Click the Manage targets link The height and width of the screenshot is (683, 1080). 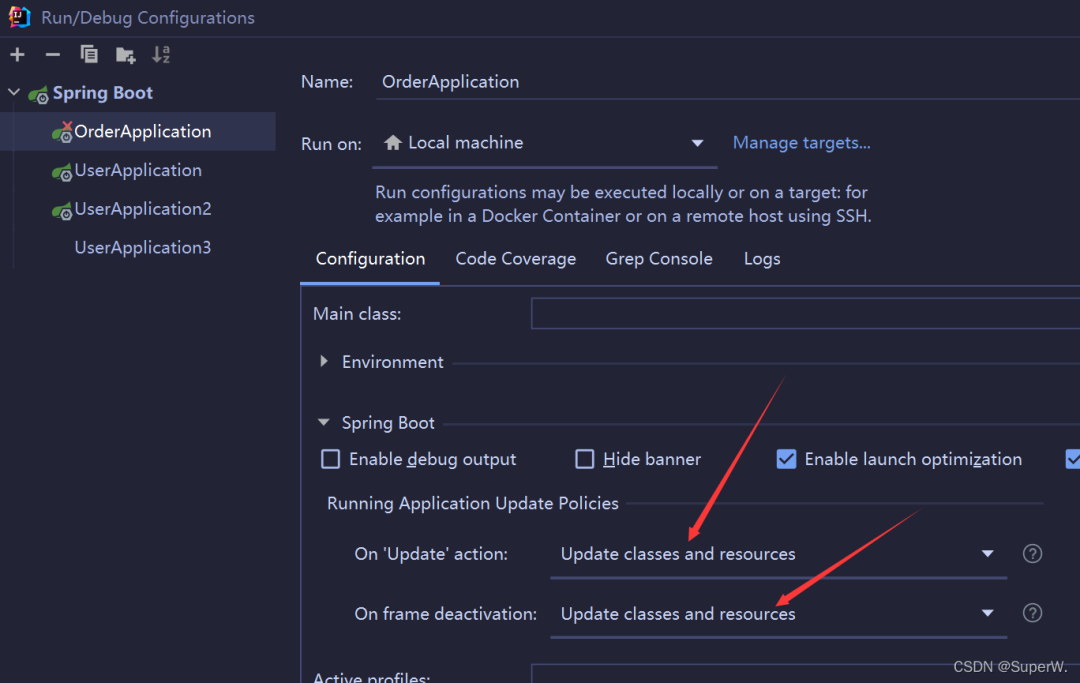801,143
